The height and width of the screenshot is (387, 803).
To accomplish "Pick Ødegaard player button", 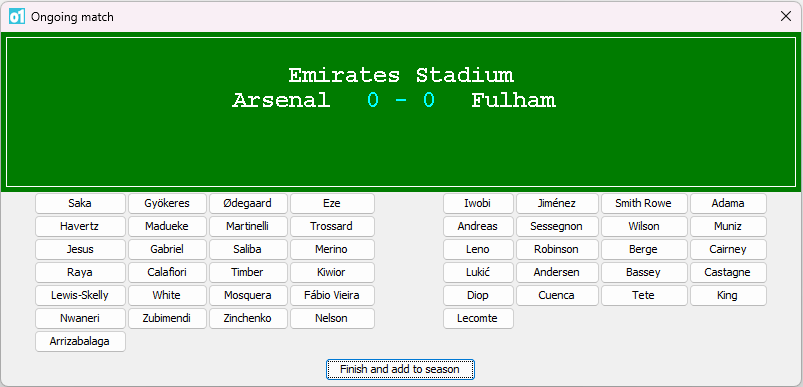I will click(248, 203).
